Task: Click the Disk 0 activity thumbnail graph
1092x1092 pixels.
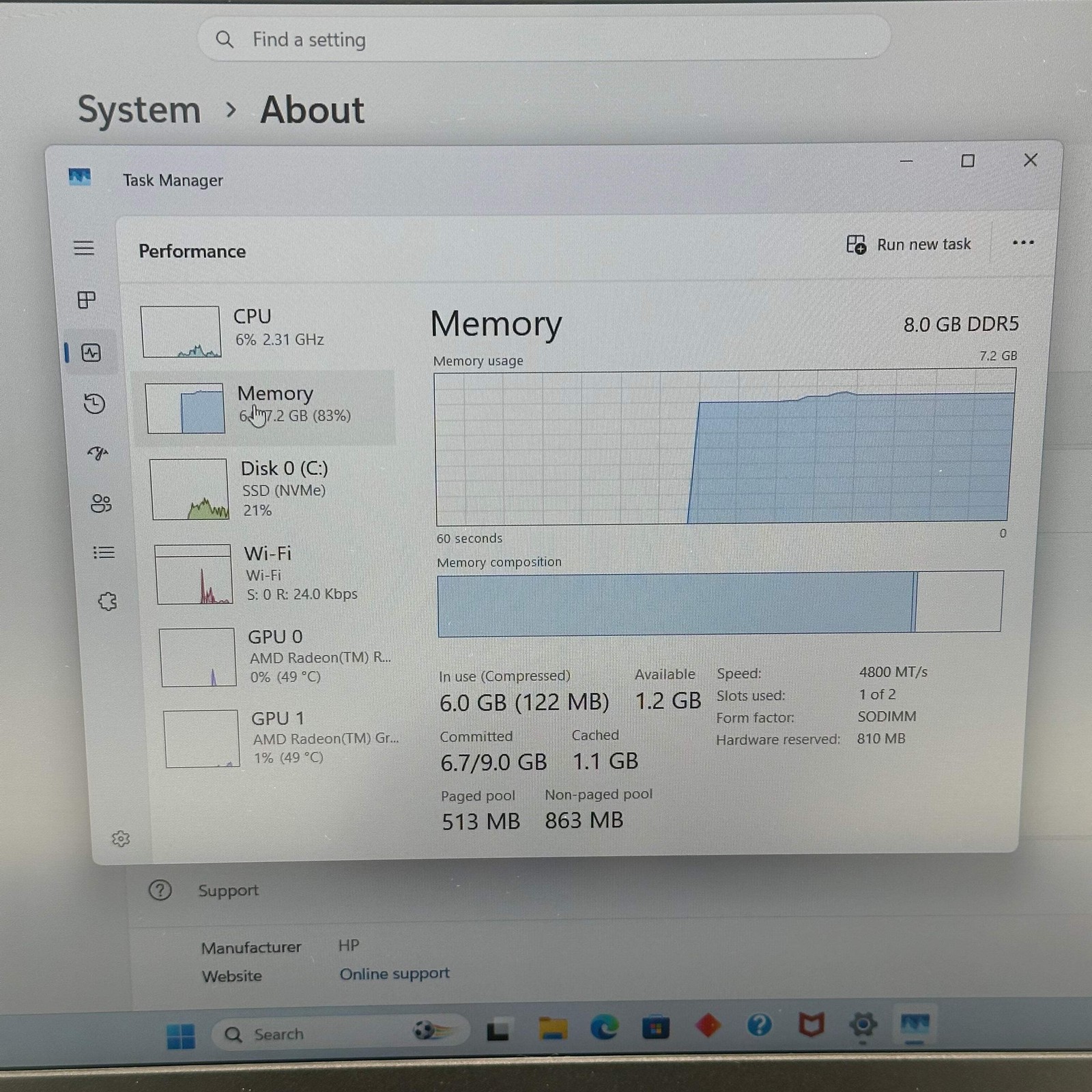Action: click(189, 489)
